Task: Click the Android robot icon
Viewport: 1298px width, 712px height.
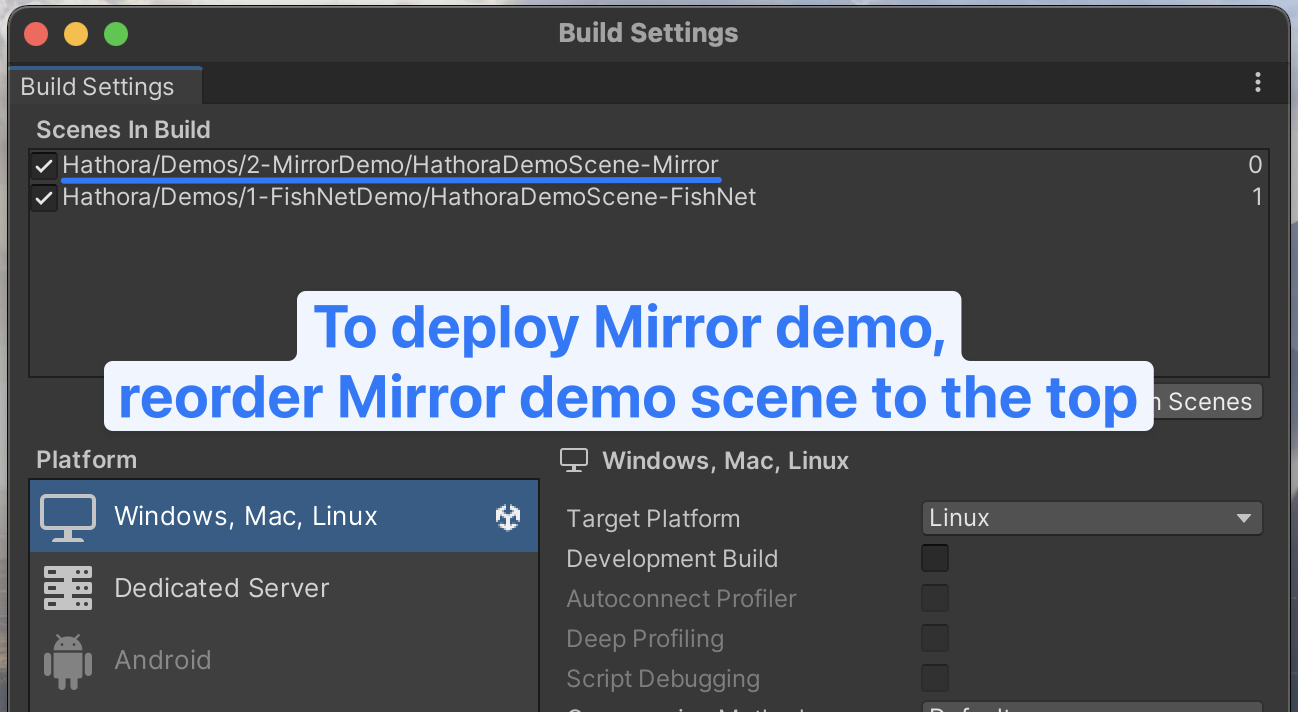Action: (68, 660)
